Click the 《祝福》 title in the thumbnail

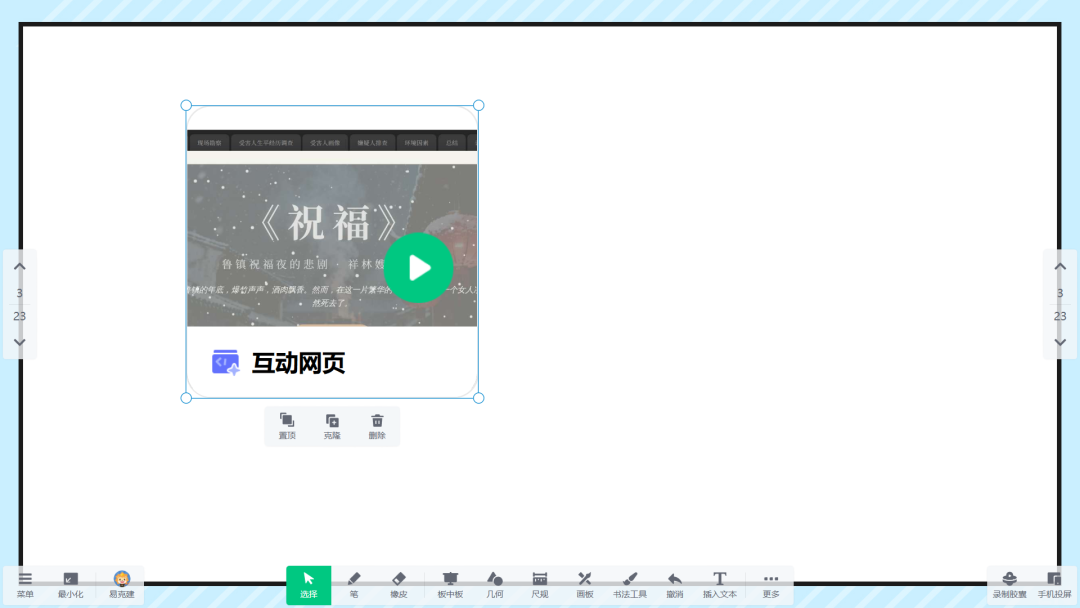tap(332, 223)
